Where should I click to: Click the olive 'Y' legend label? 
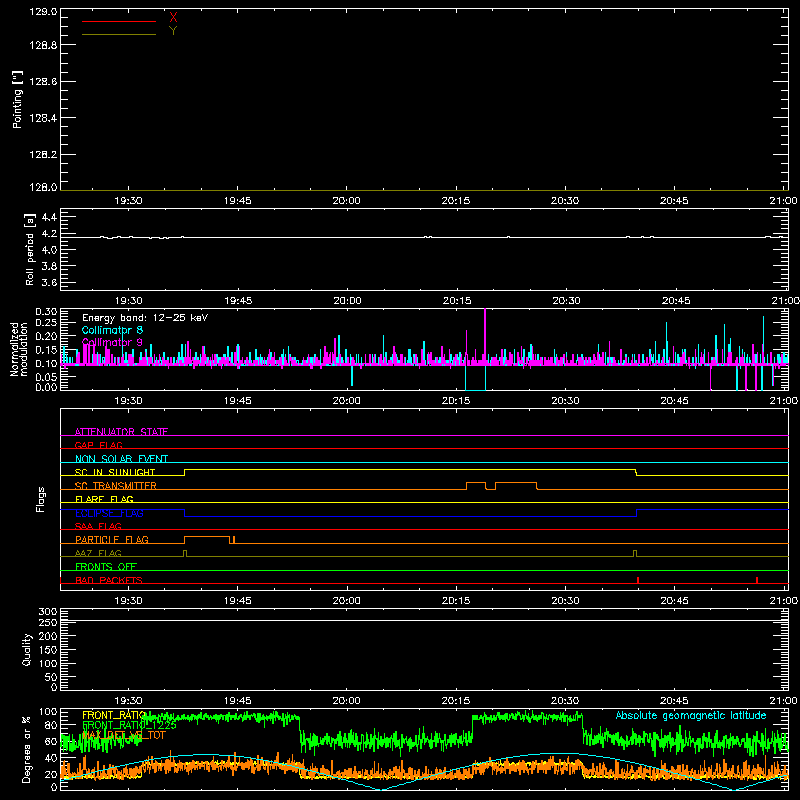(x=173, y=31)
